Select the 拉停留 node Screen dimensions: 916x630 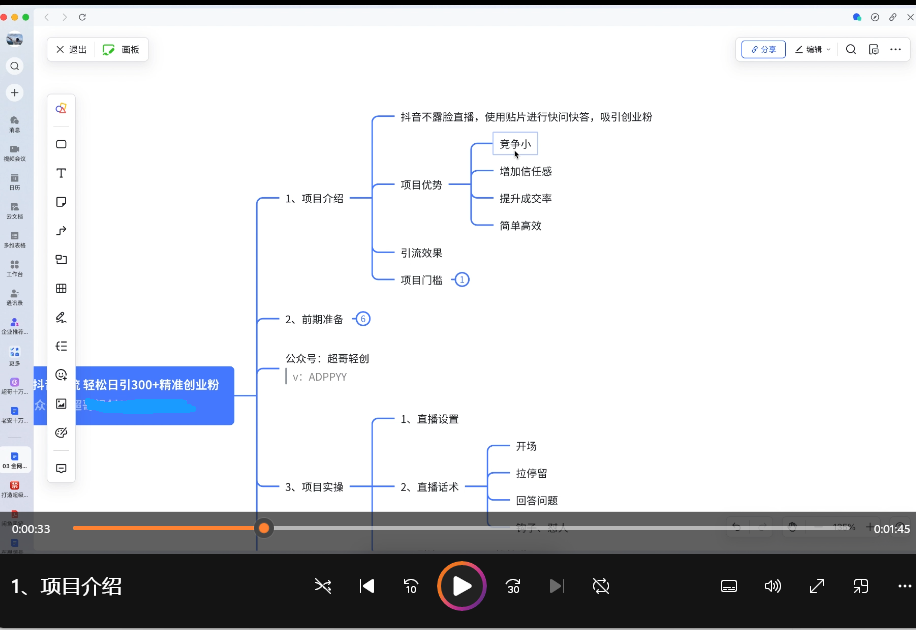[531, 473]
